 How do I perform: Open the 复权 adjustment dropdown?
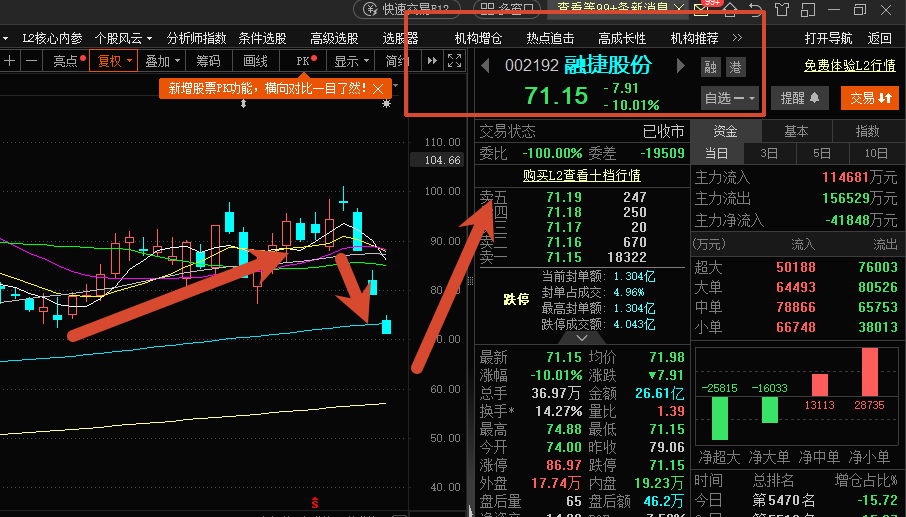(x=114, y=61)
